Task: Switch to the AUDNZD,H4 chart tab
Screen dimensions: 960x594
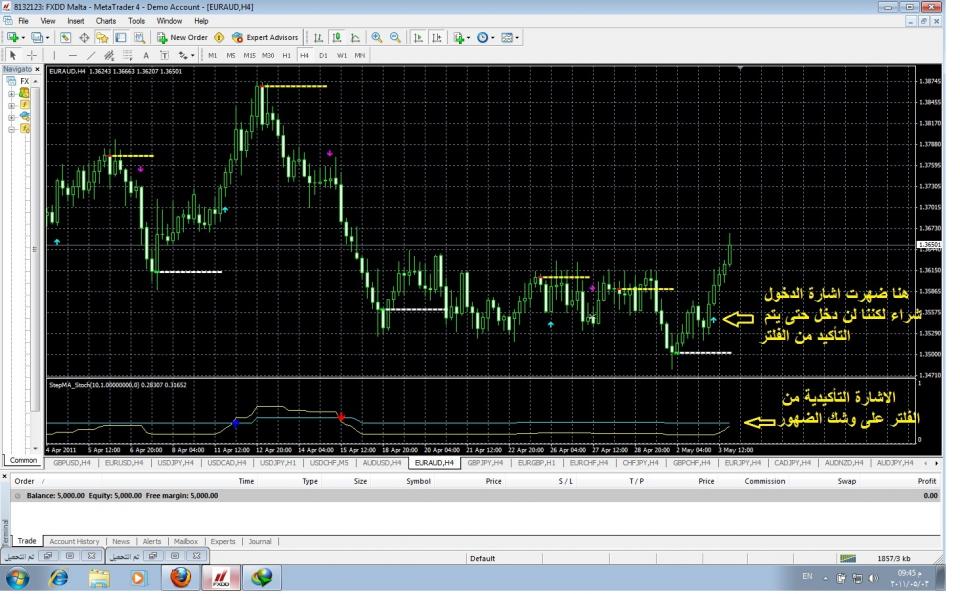Action: [x=843, y=463]
